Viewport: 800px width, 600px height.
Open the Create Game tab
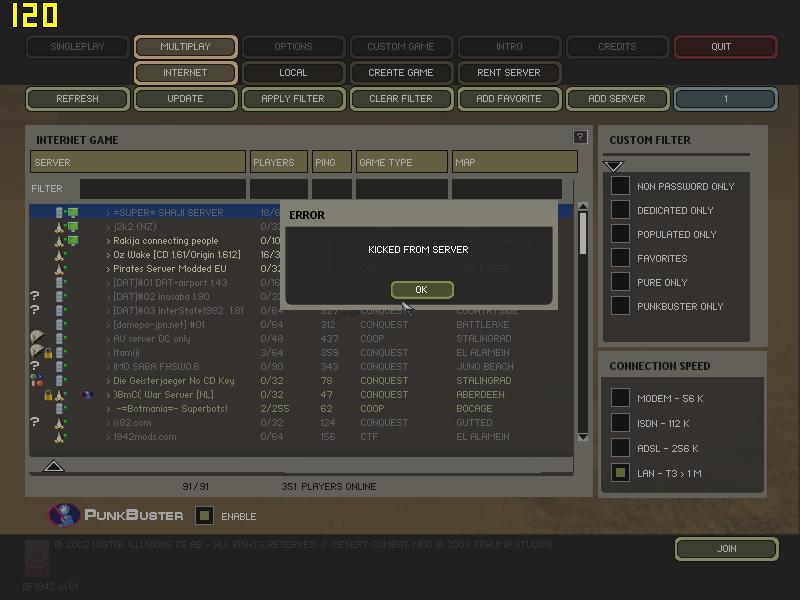coord(401,72)
